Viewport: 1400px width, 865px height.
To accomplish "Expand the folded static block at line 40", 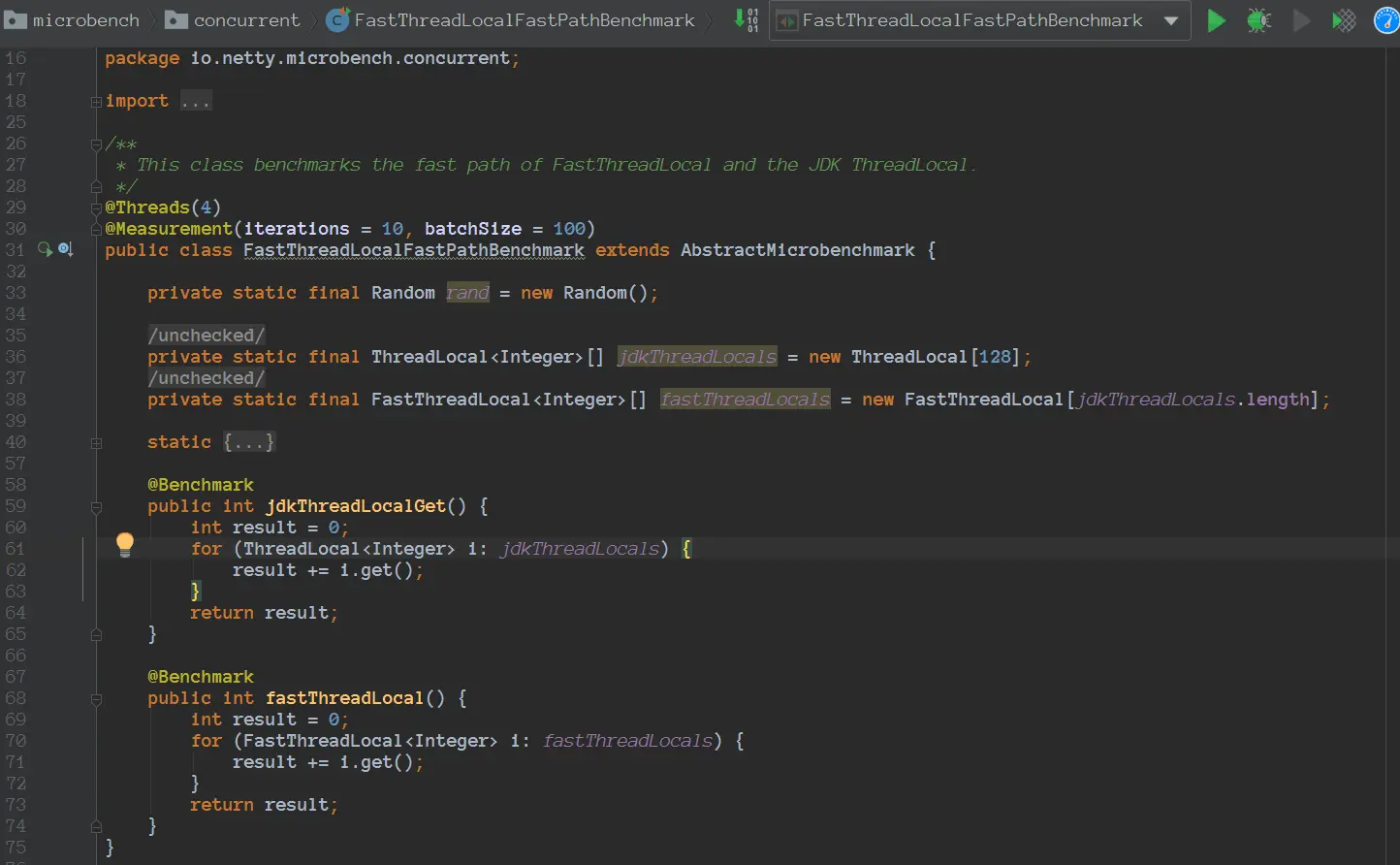I will [96, 442].
